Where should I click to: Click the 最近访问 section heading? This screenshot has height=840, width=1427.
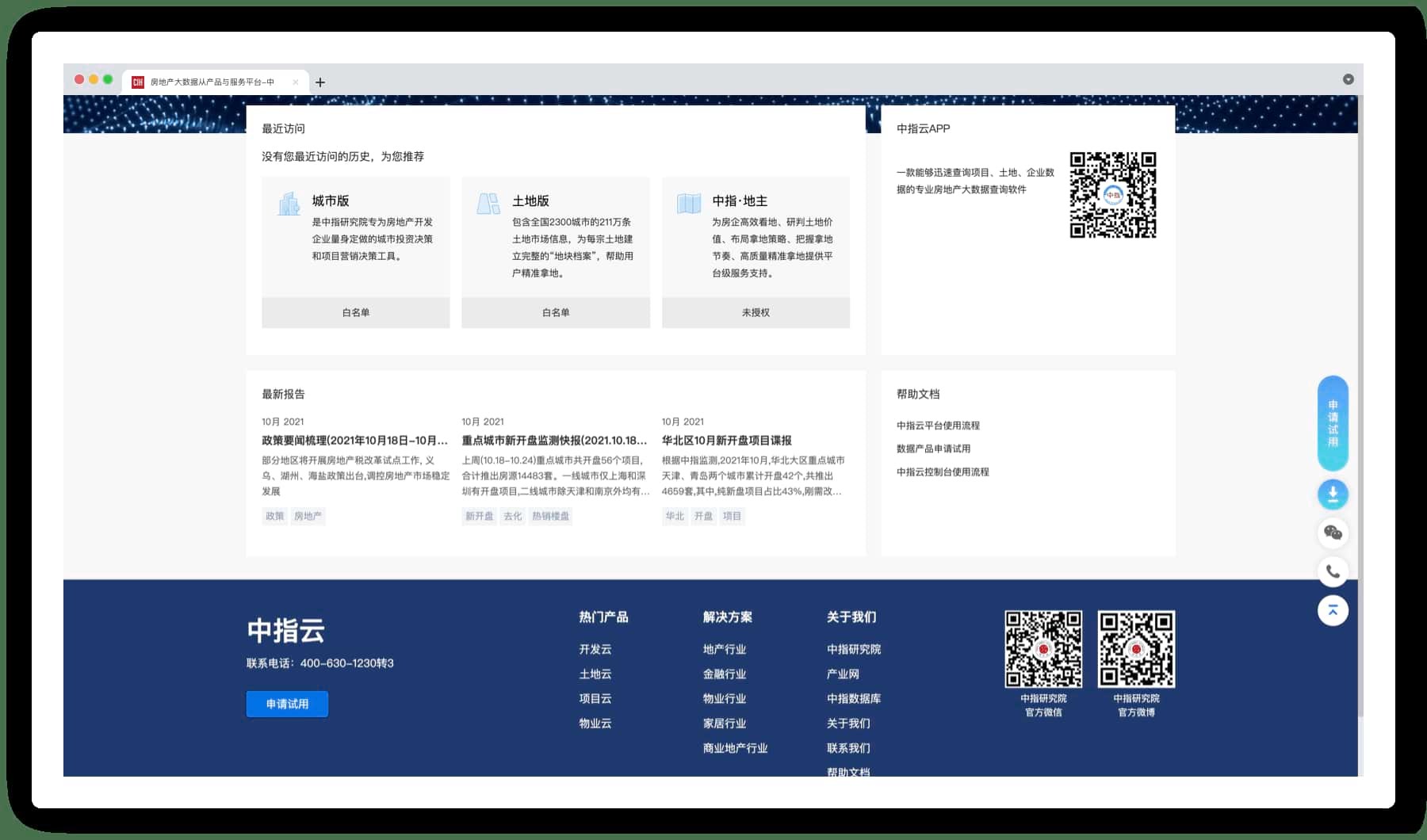click(x=283, y=128)
